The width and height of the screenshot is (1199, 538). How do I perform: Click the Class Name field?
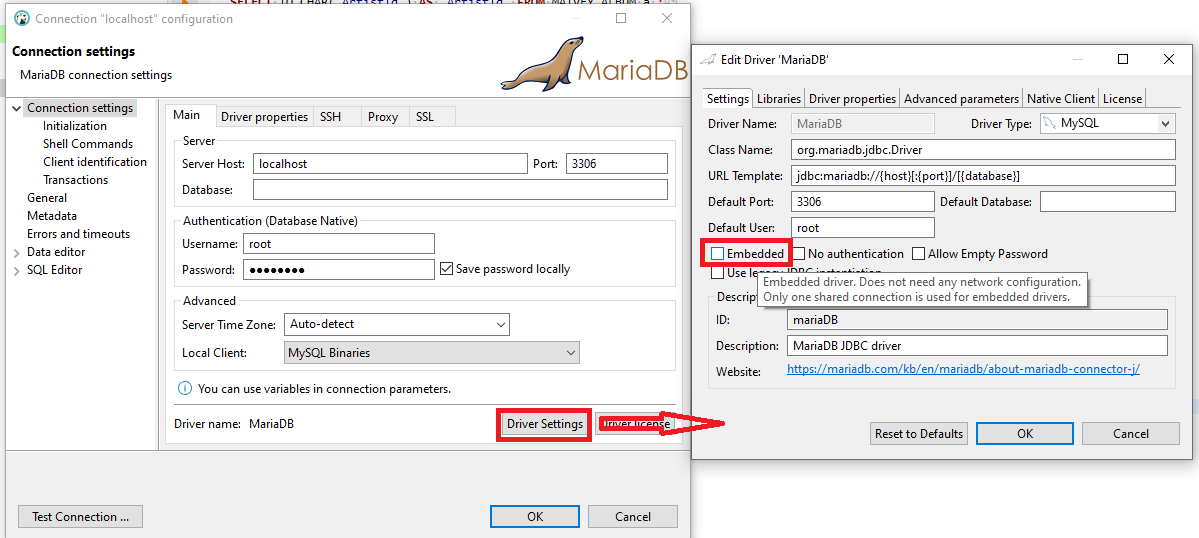(x=983, y=150)
